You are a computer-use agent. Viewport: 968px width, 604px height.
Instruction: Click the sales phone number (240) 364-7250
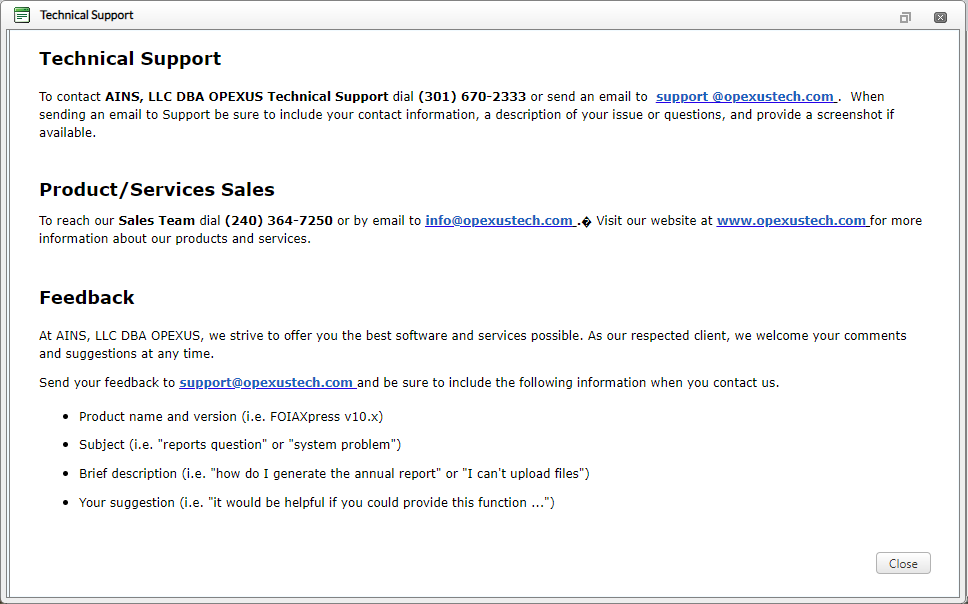coord(278,220)
